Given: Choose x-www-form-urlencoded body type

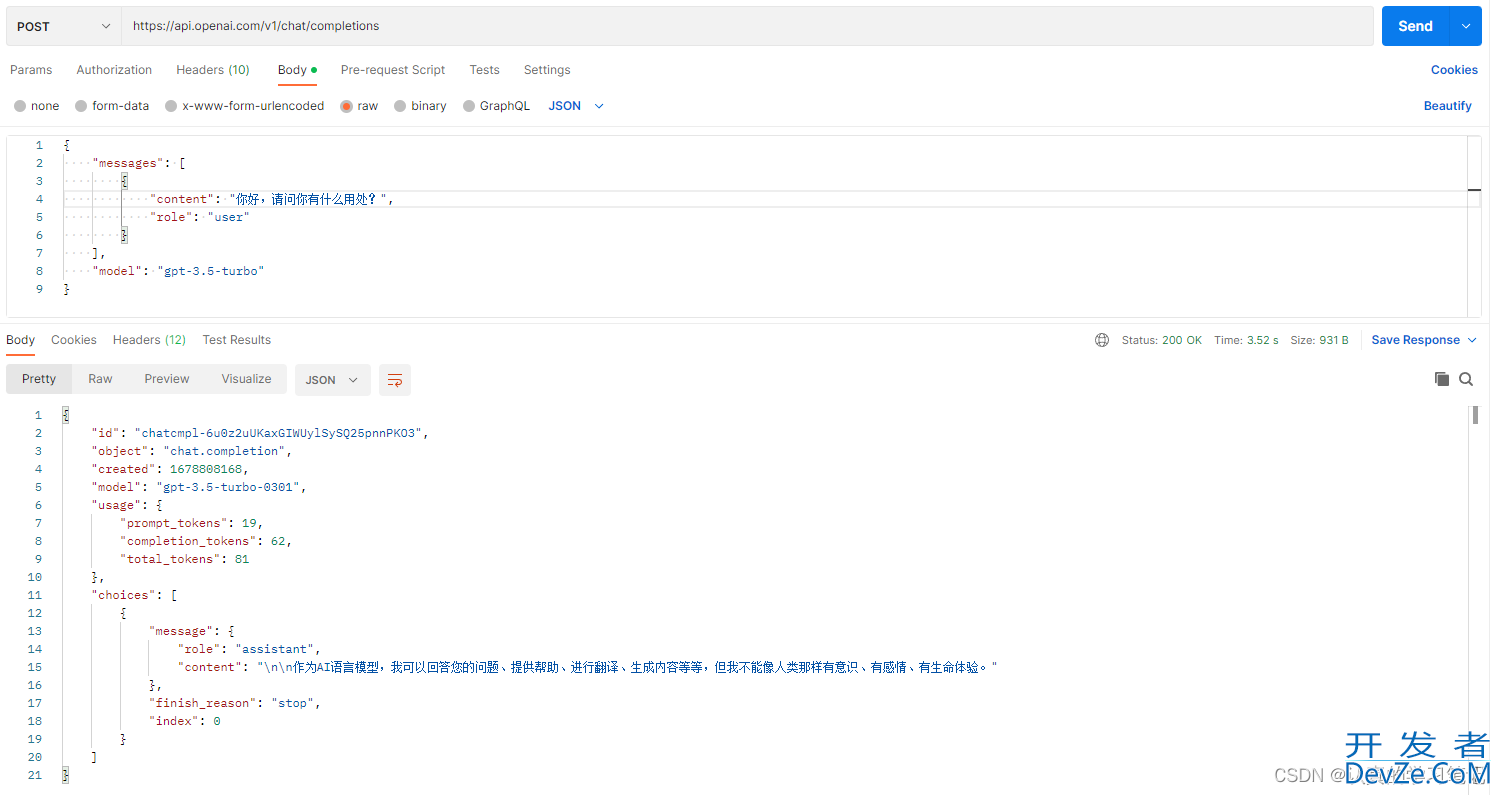Looking at the screenshot, I should [x=171, y=106].
